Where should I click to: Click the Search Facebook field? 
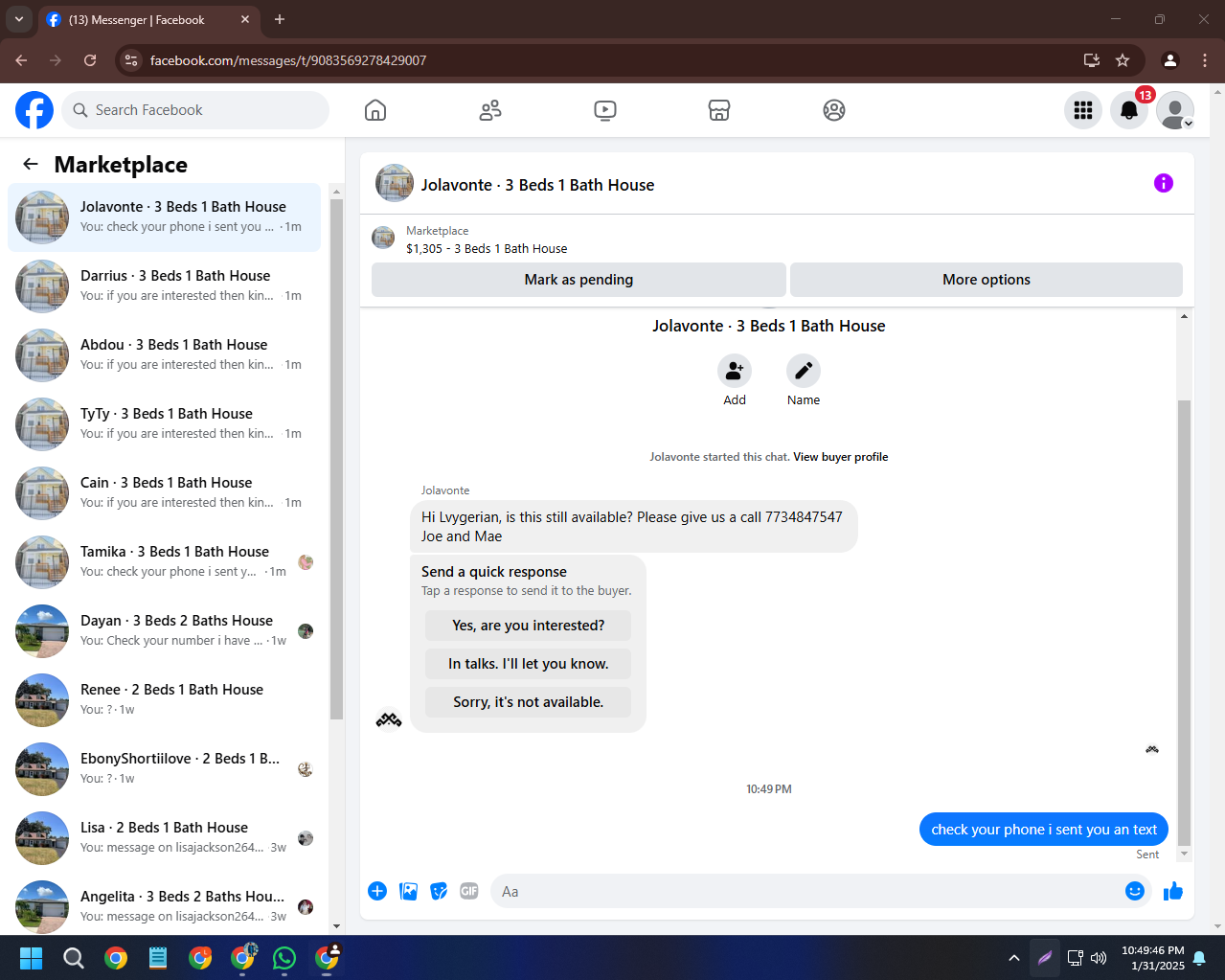pos(195,110)
